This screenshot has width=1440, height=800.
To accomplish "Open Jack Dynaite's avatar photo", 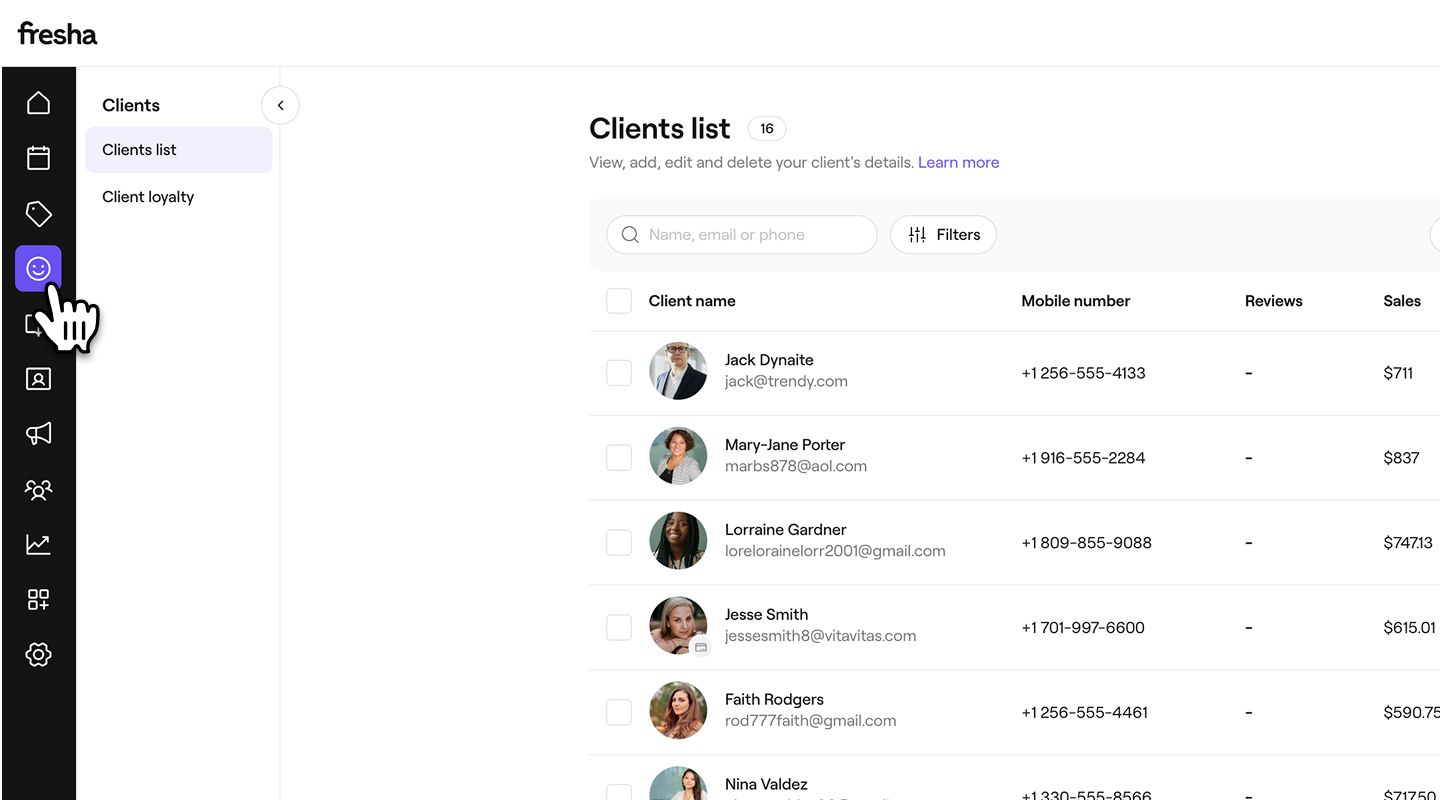I will click(678, 371).
